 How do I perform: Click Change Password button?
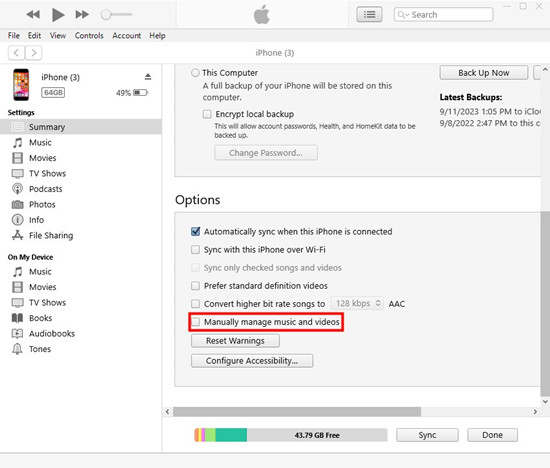pyautogui.click(x=266, y=153)
